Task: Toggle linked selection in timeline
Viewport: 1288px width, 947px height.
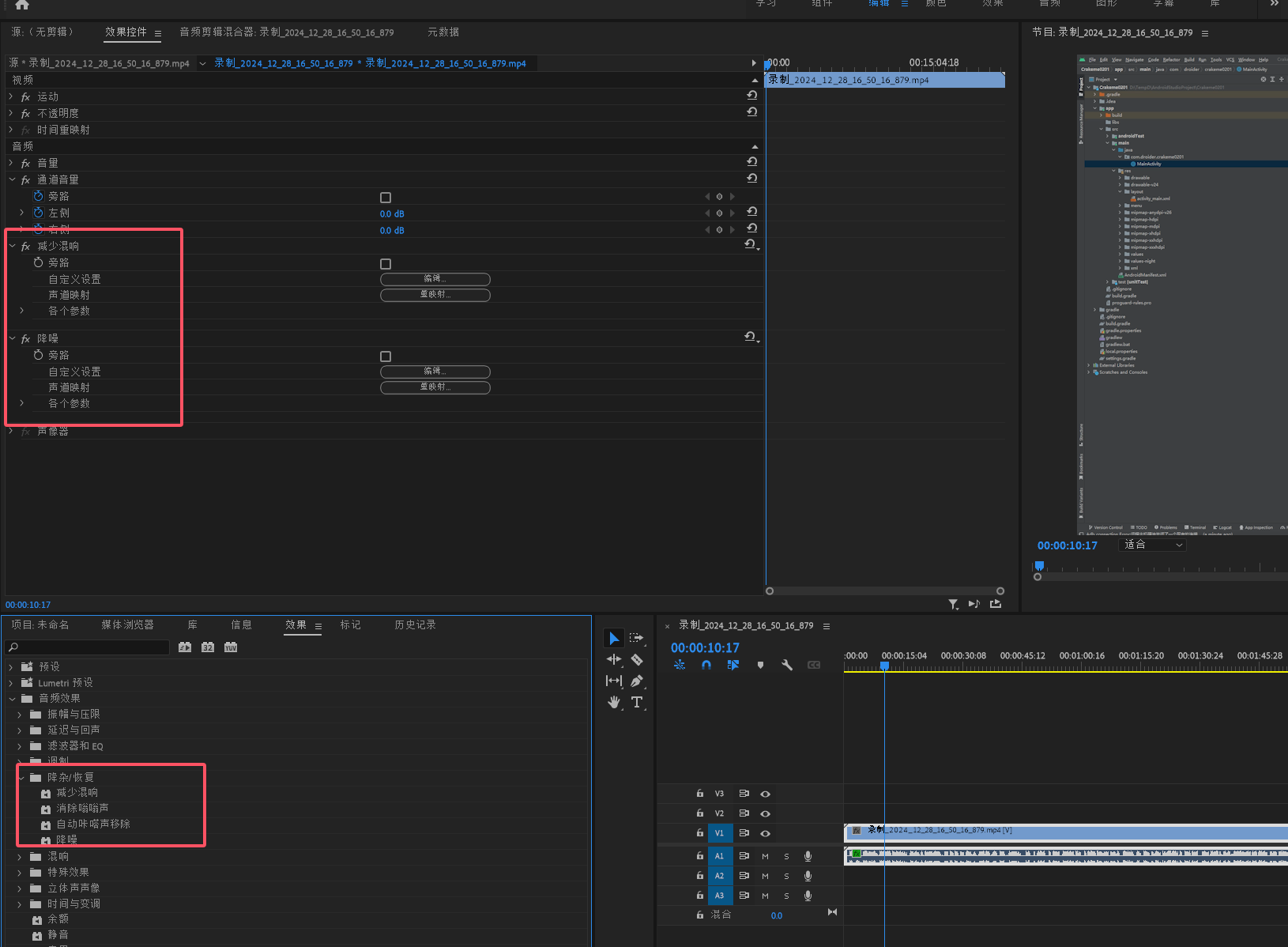Action: [733, 665]
